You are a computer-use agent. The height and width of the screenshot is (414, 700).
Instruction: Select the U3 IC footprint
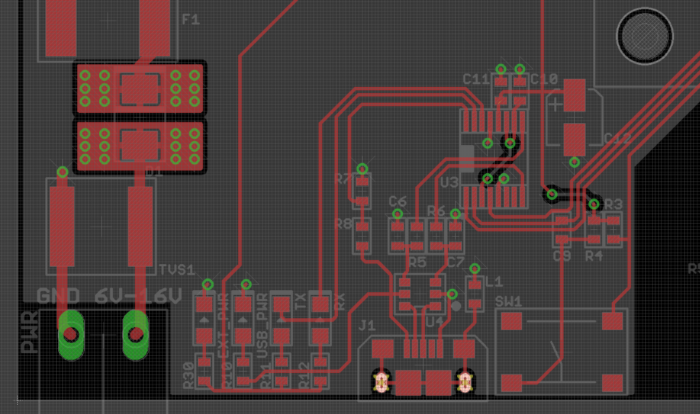(x=491, y=163)
